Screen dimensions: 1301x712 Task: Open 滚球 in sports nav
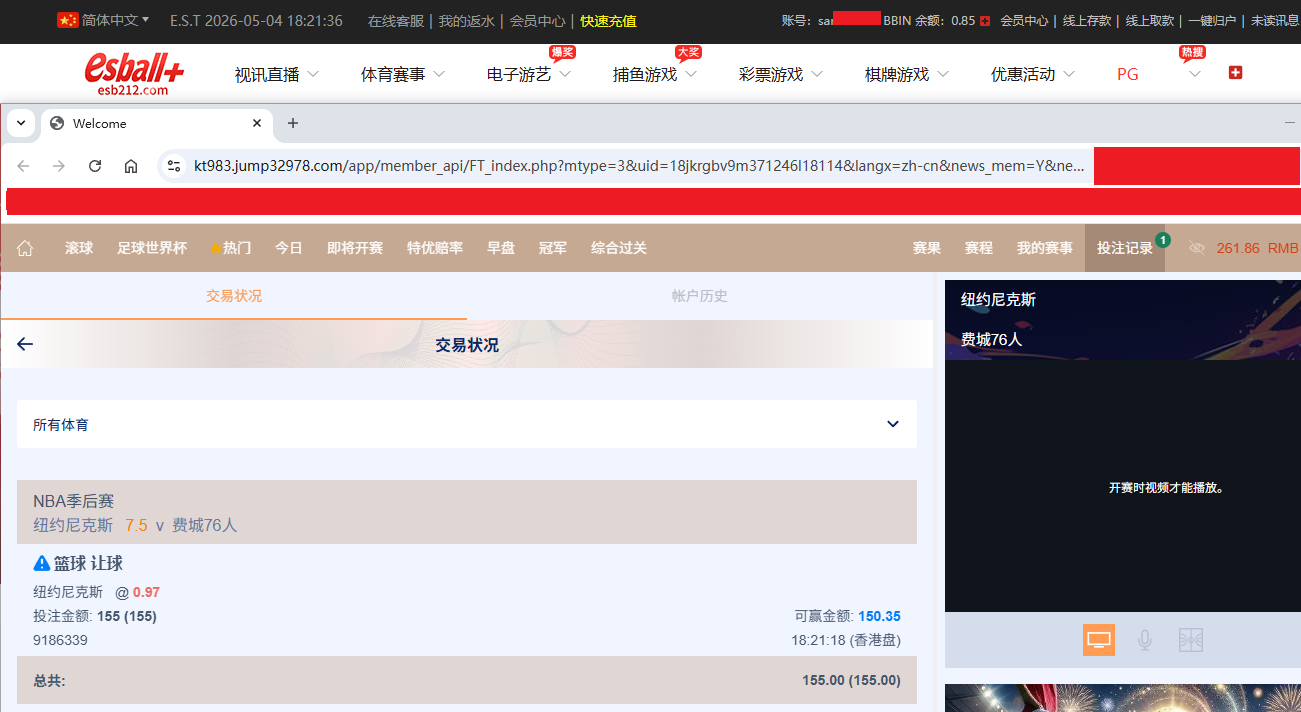(x=79, y=248)
